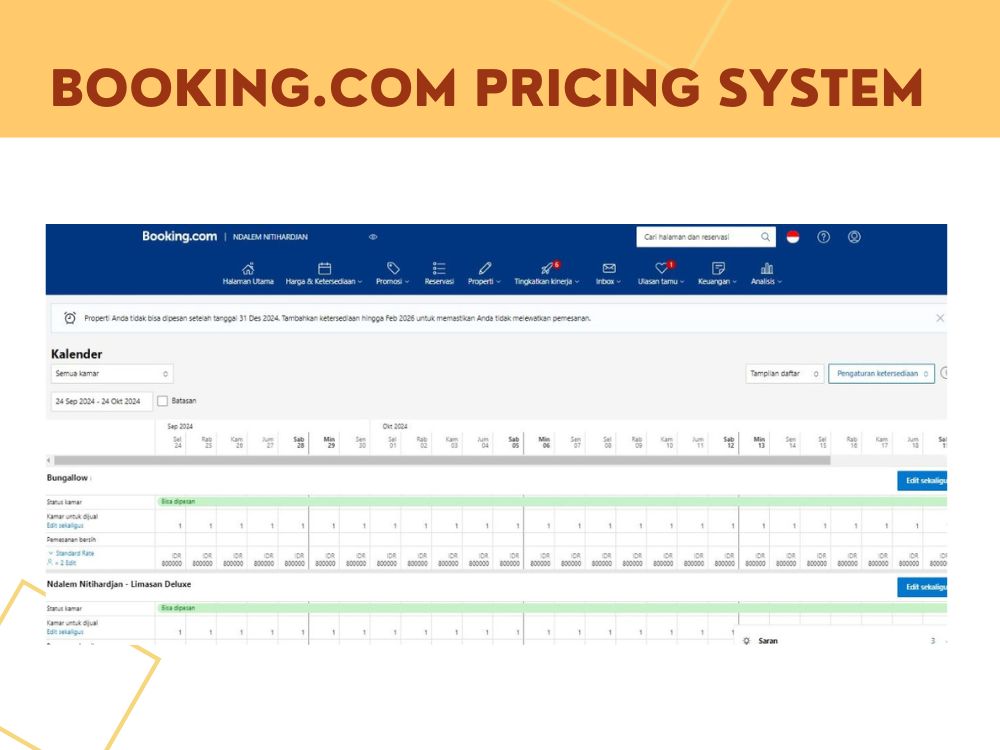Toggle the eye icon beside Ndalem Nitihardjan
The image size is (1000, 750).
[x=373, y=237]
